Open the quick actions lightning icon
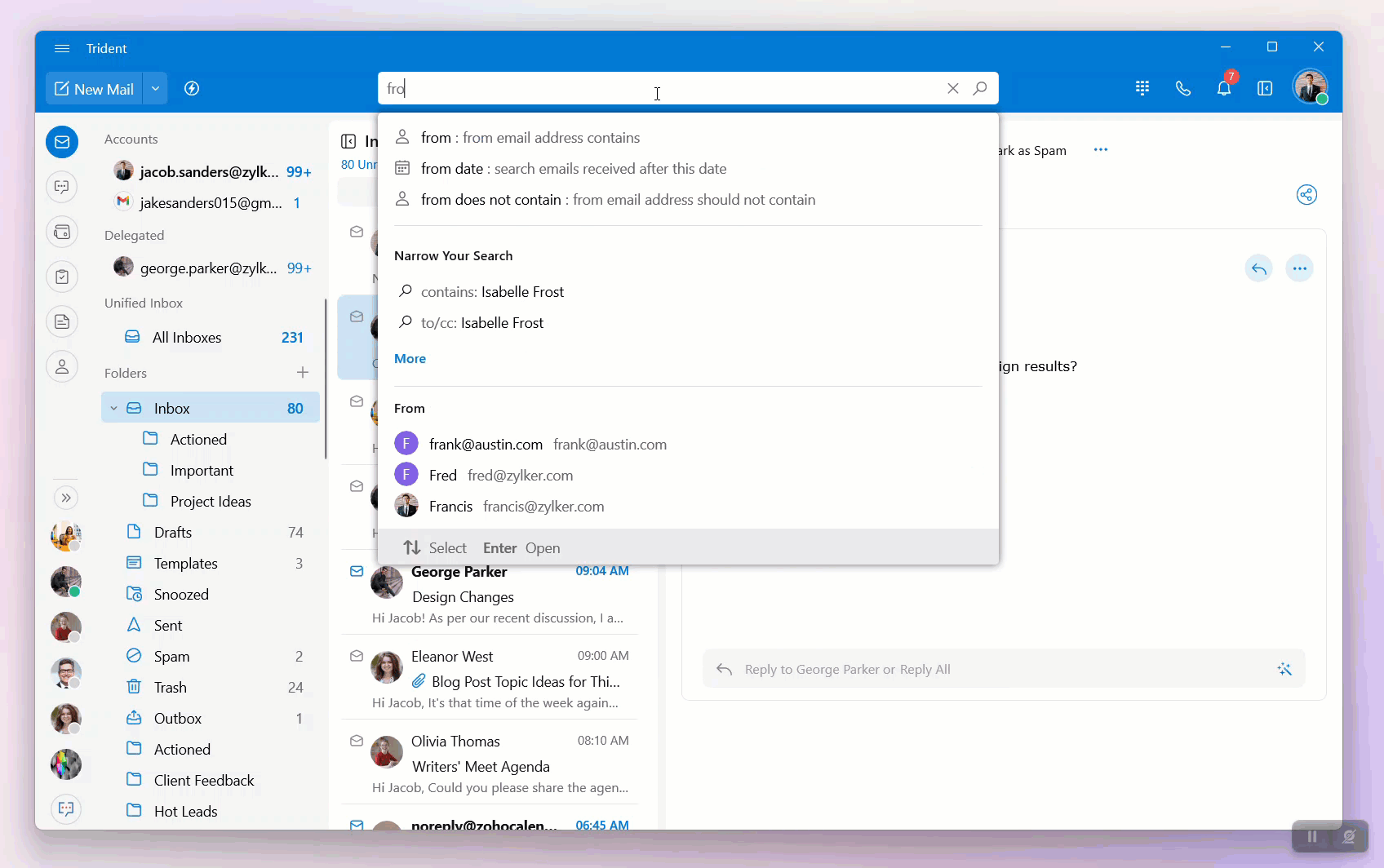This screenshot has width=1384, height=868. point(192,89)
